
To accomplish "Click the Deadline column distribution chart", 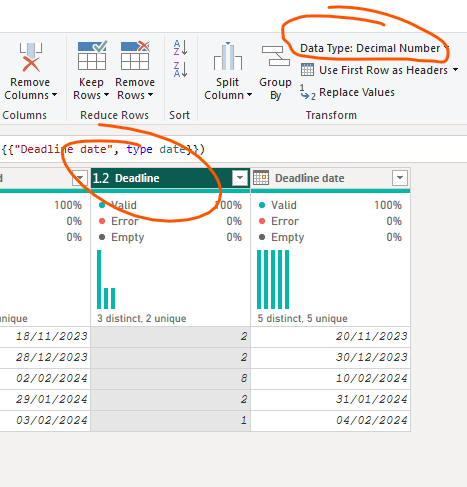I will [106, 279].
